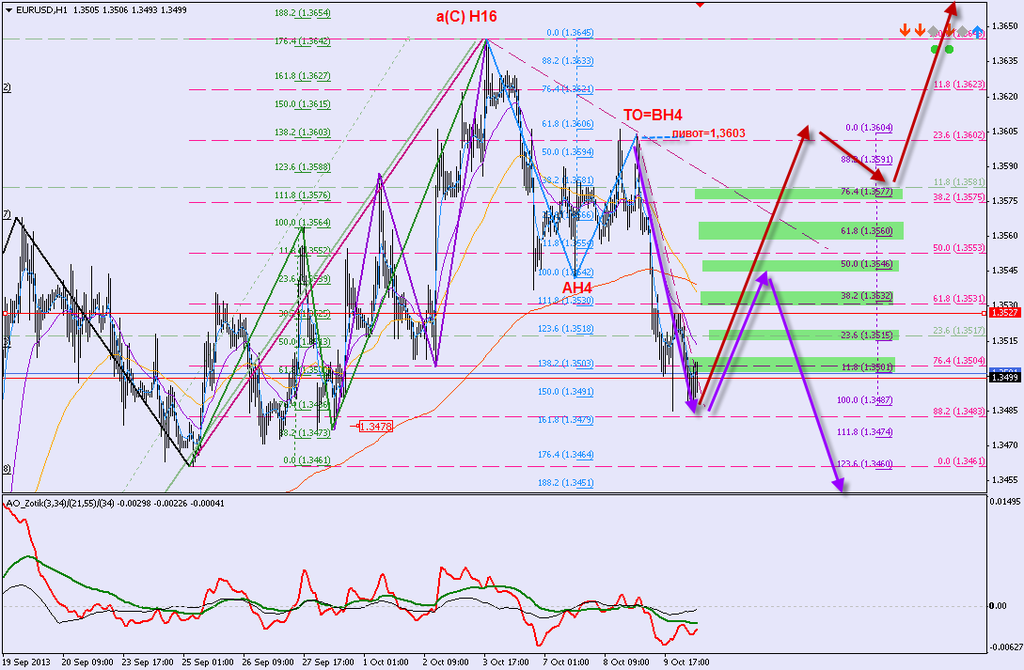Select green Fibonacci label 176.4 (1.3642)
Viewport: 1024px width, 670px height.
pyautogui.click(x=302, y=41)
